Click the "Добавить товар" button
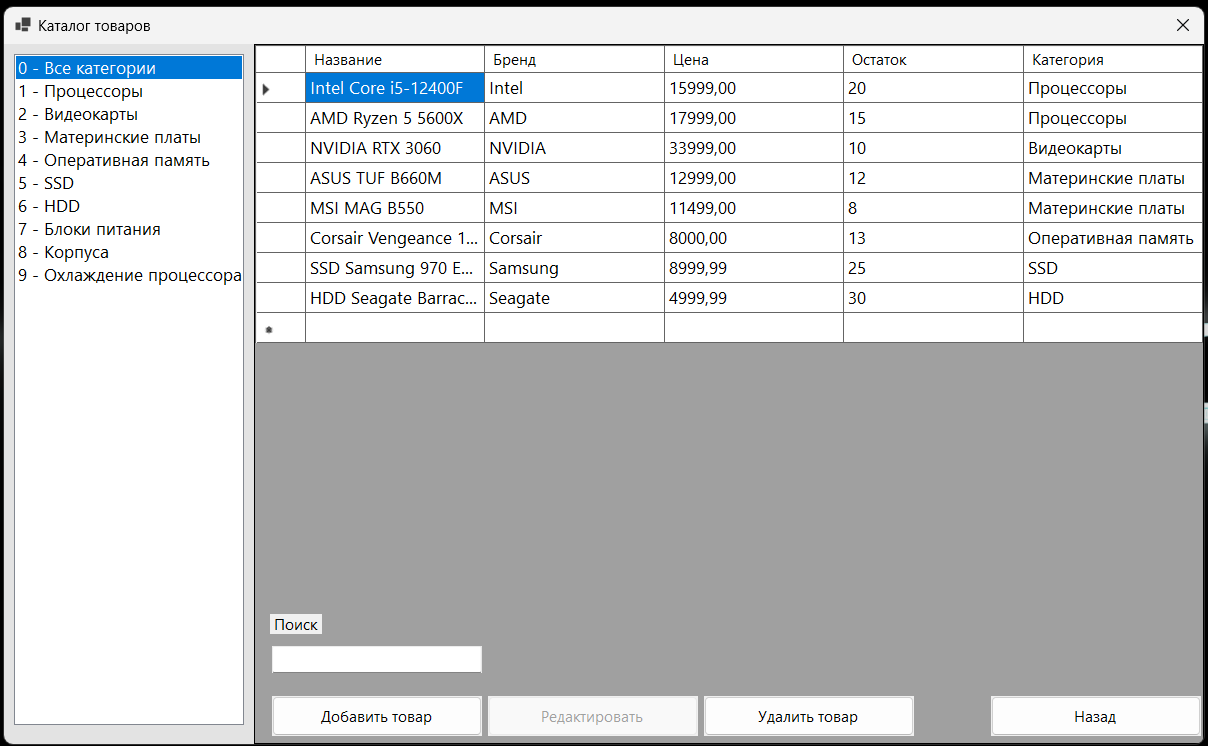This screenshot has width=1208, height=746. tap(376, 716)
